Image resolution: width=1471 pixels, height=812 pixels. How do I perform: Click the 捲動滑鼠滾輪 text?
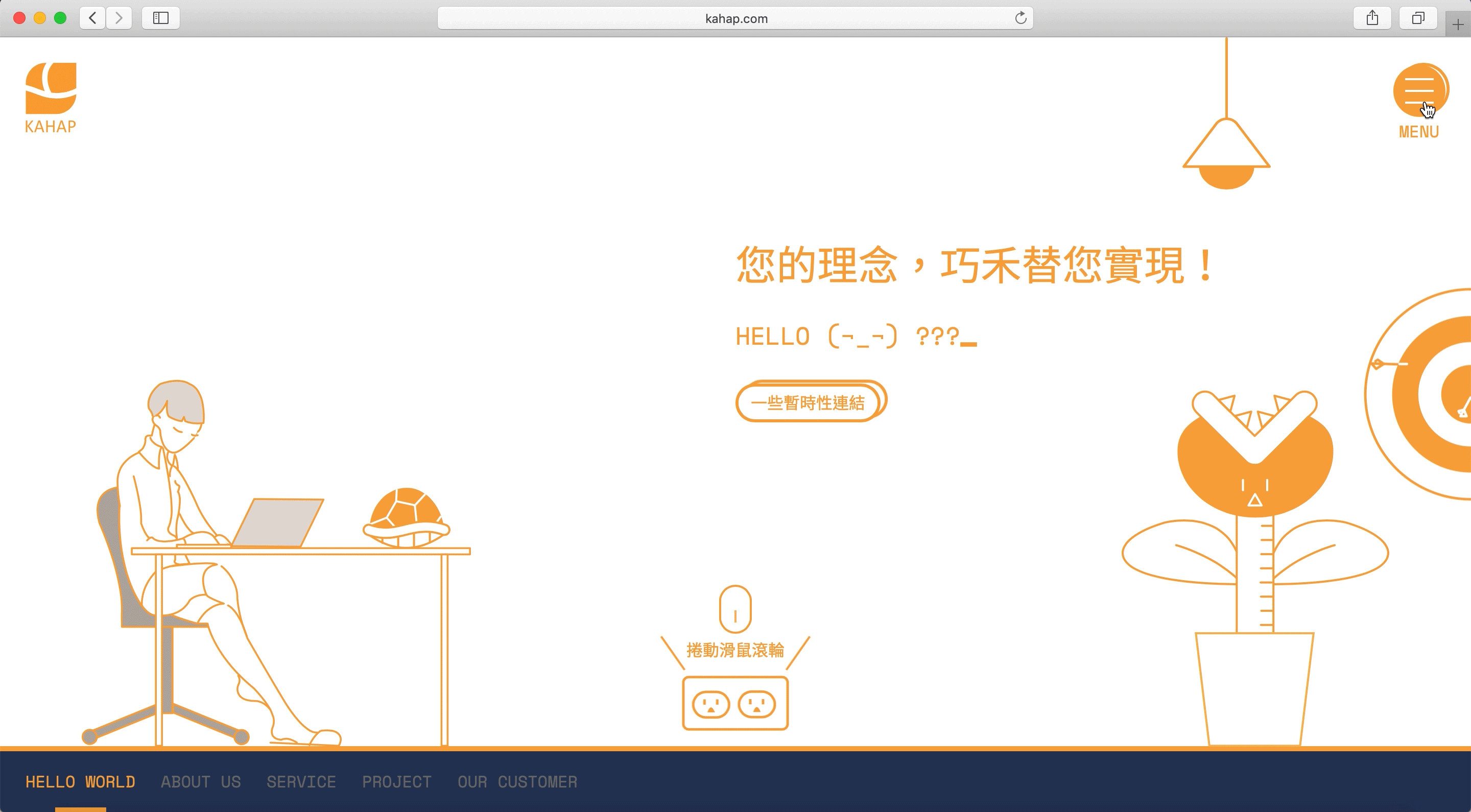click(735, 651)
